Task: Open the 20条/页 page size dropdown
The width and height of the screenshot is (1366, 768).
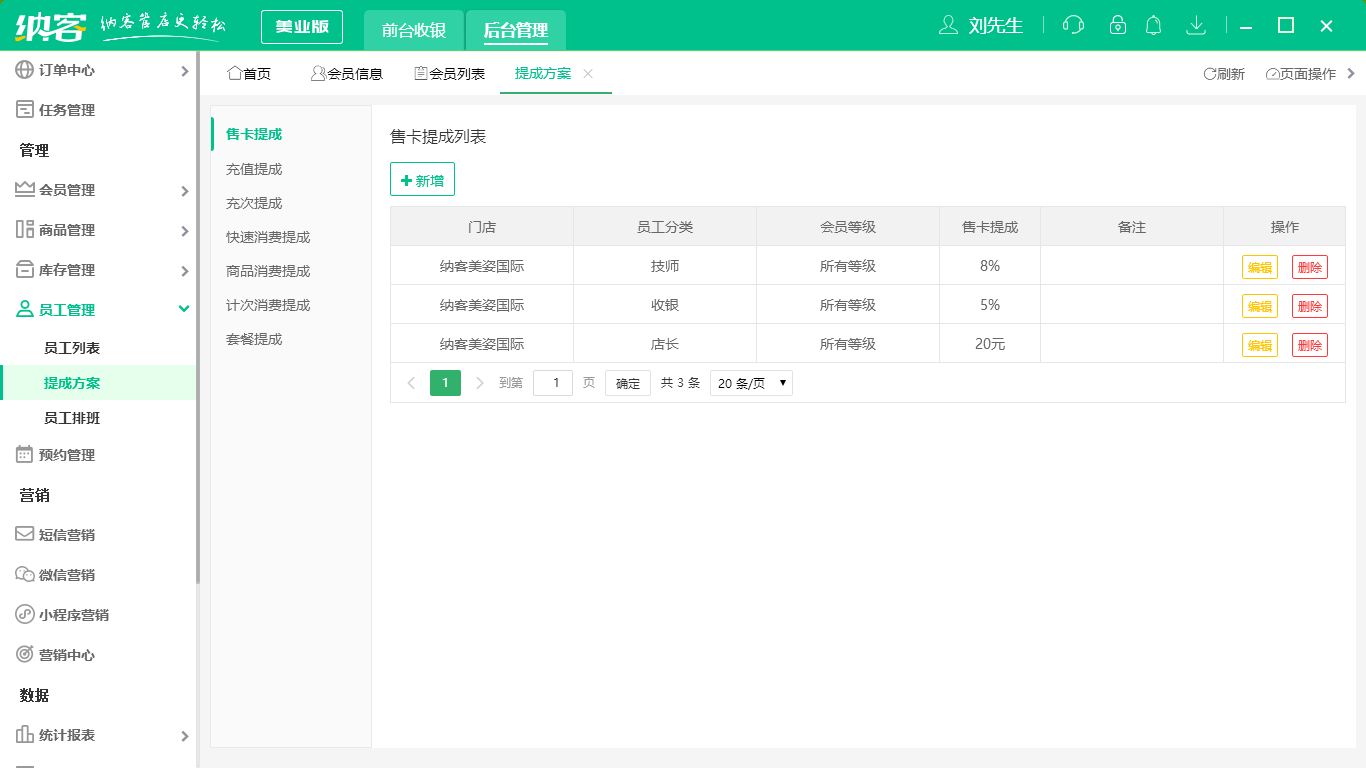Action: (x=750, y=382)
